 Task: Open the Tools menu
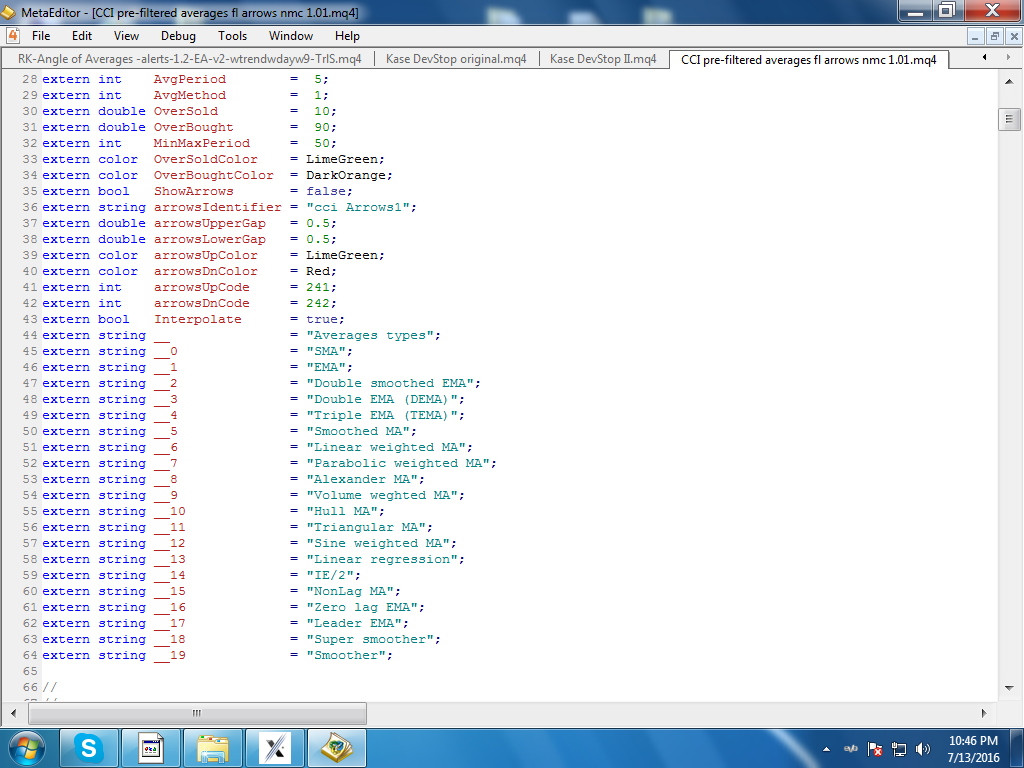tap(232, 36)
